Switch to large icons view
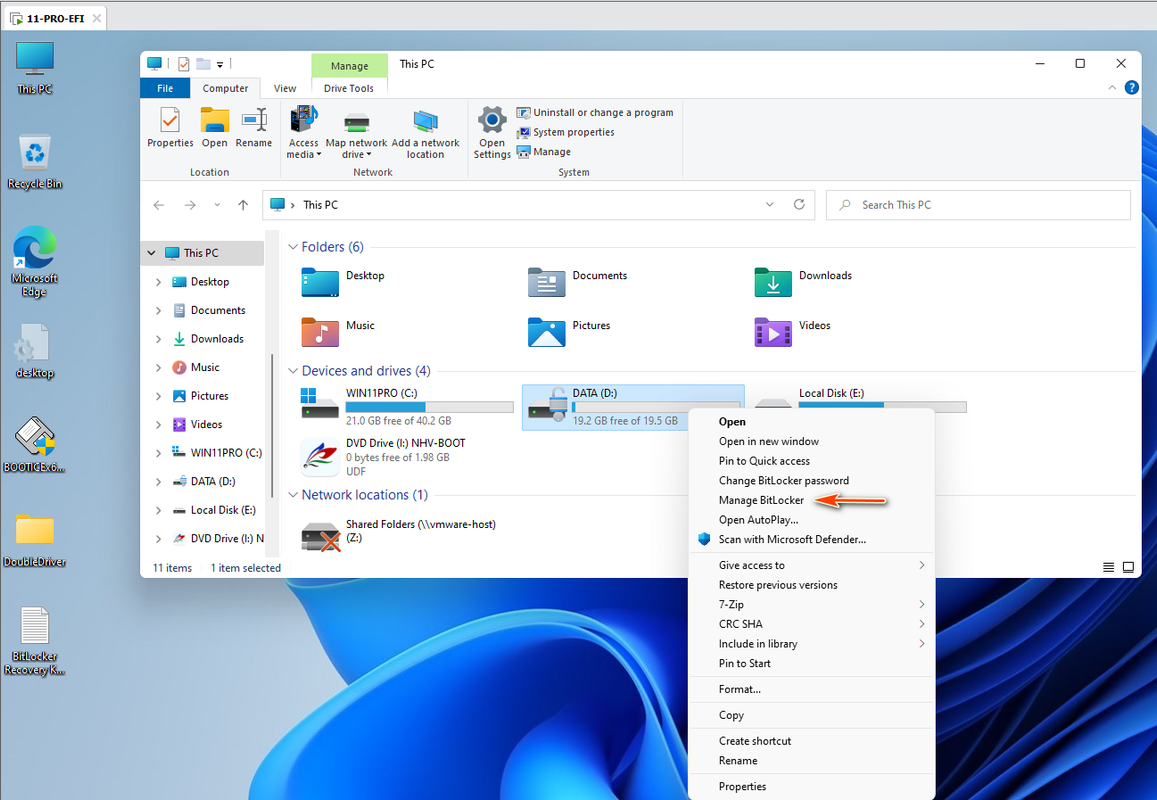This screenshot has height=800, width=1157. (x=1128, y=567)
